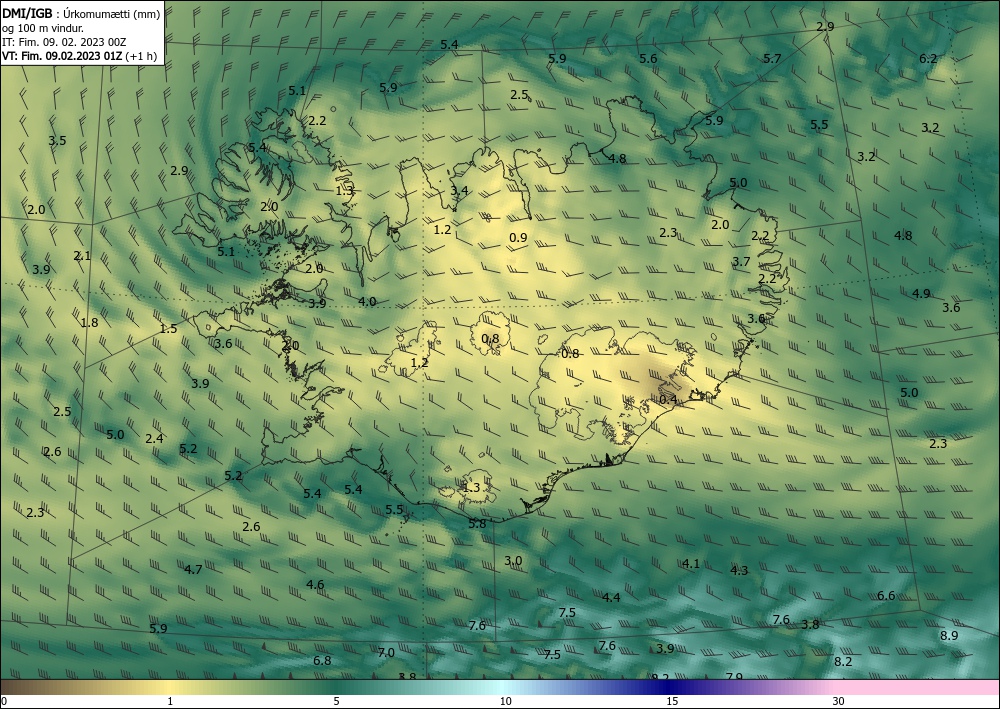Click the map value 4.6

pos(315,585)
